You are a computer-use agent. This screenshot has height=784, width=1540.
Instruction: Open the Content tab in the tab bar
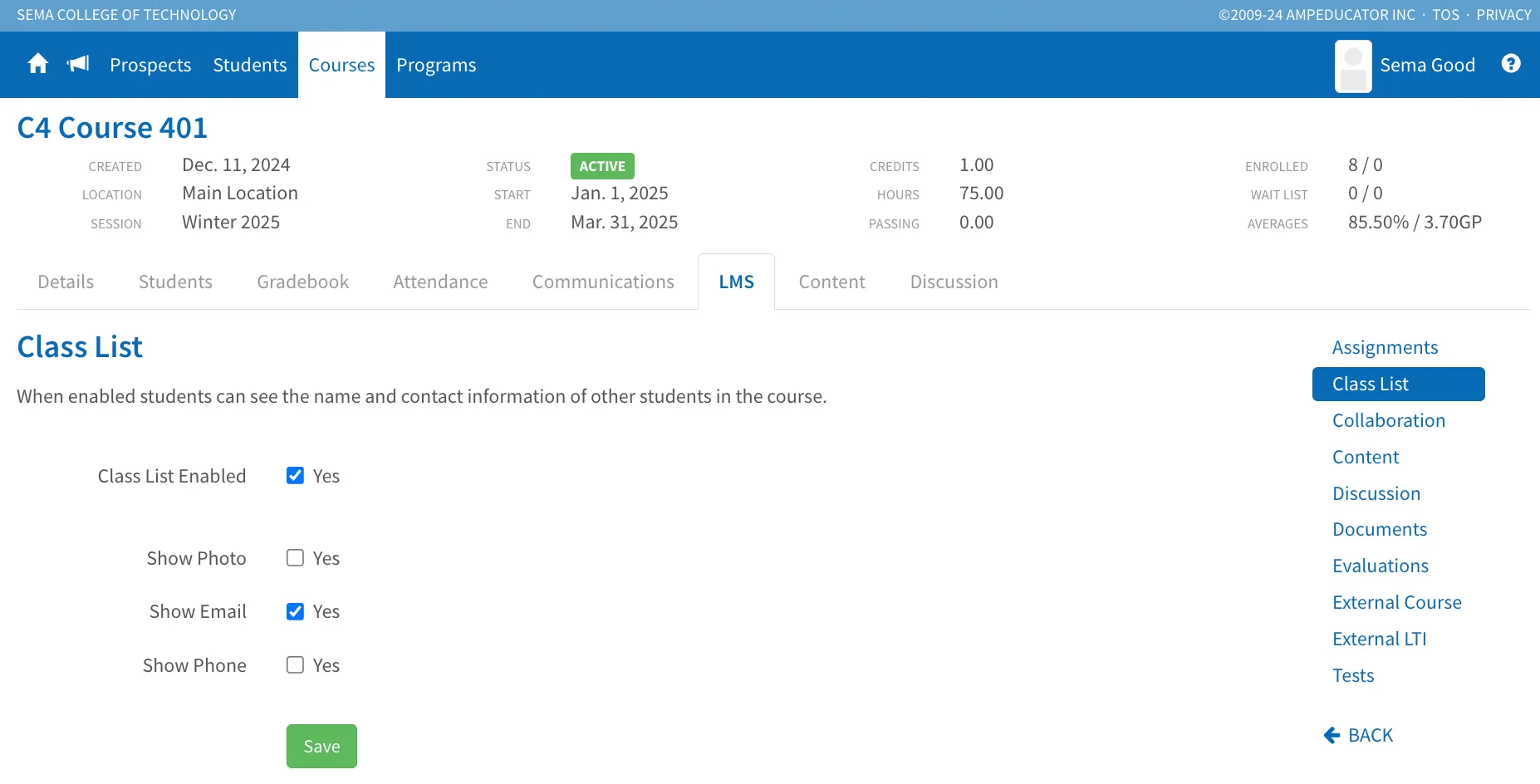[x=832, y=282]
